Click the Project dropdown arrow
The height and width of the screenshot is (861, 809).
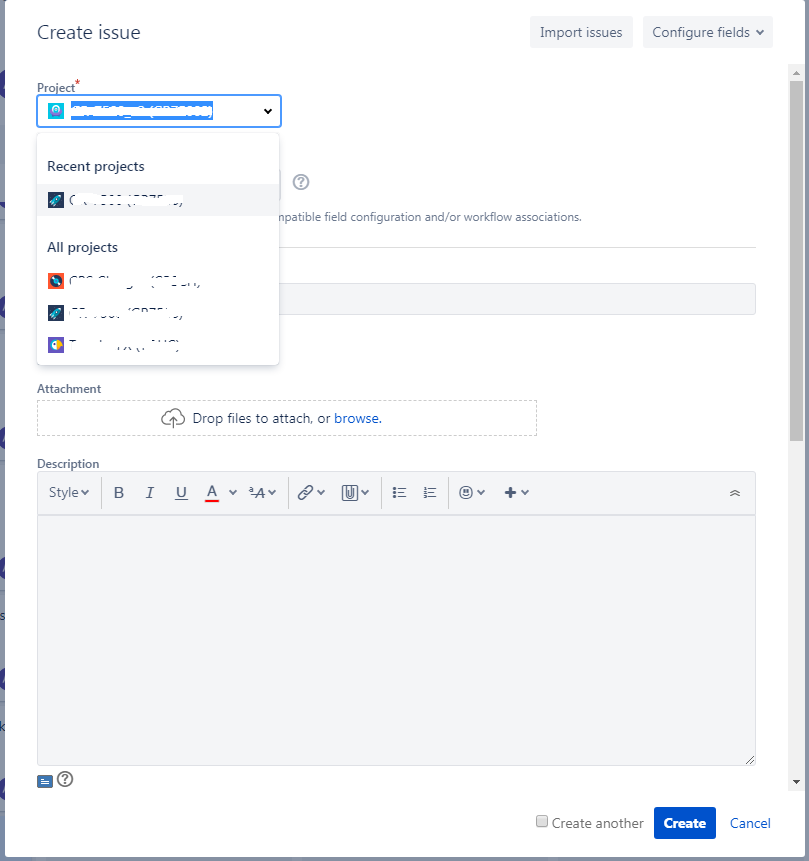click(267, 111)
